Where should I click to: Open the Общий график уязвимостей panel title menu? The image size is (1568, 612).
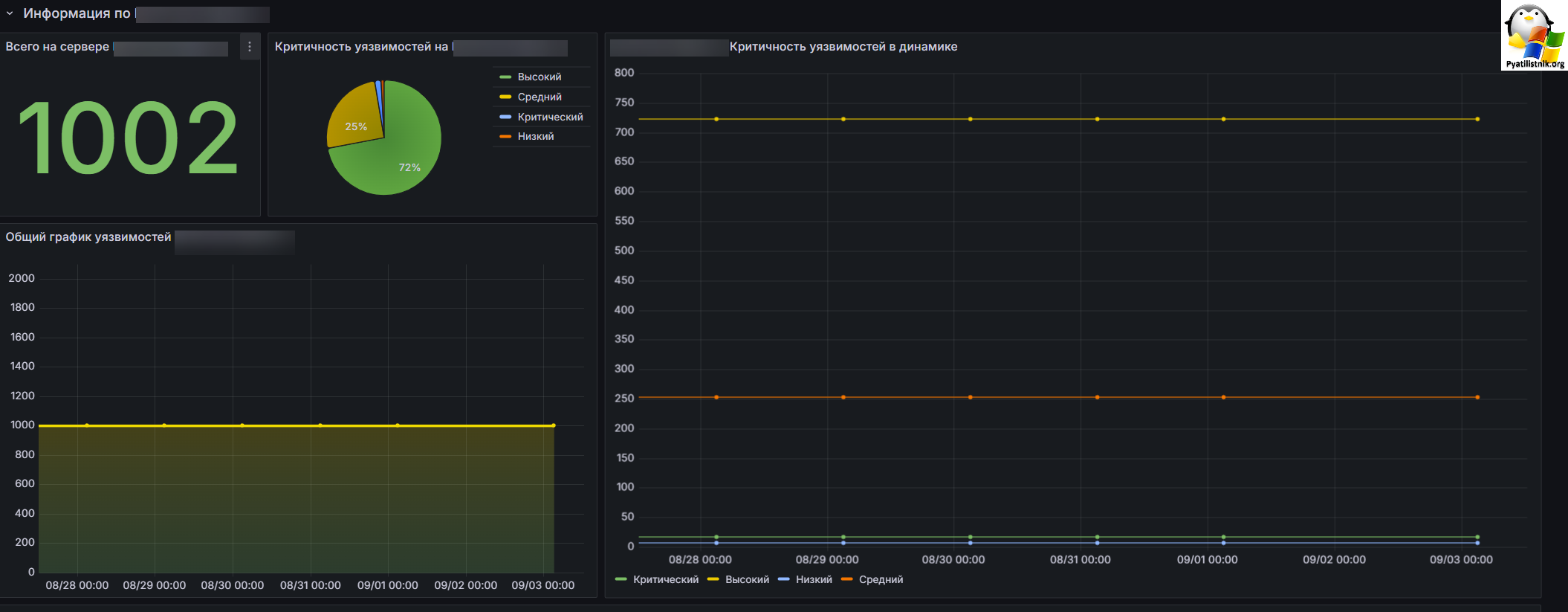point(88,237)
